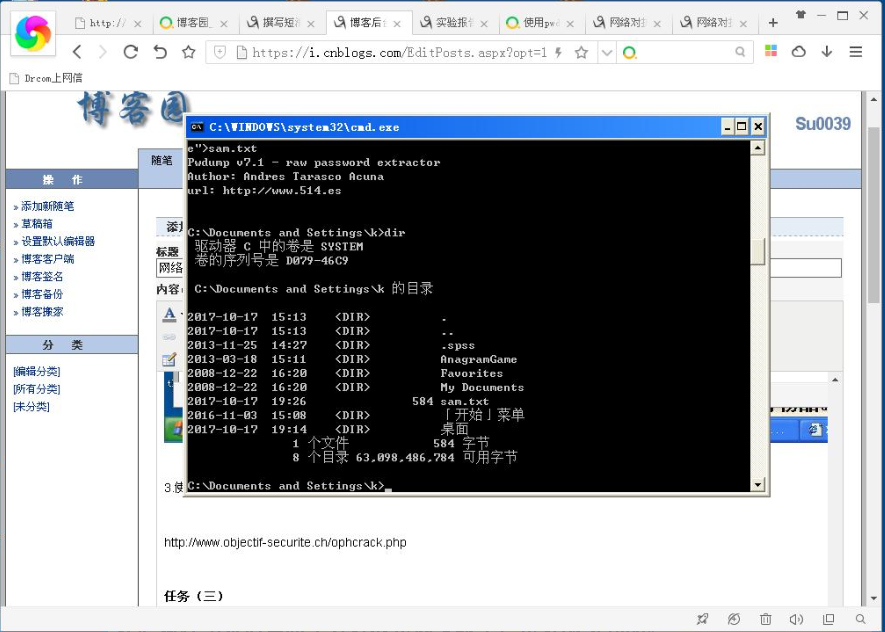This screenshot has height=632, width=885.
Task: Open 设置默认编辑器 link
Action: (58, 242)
